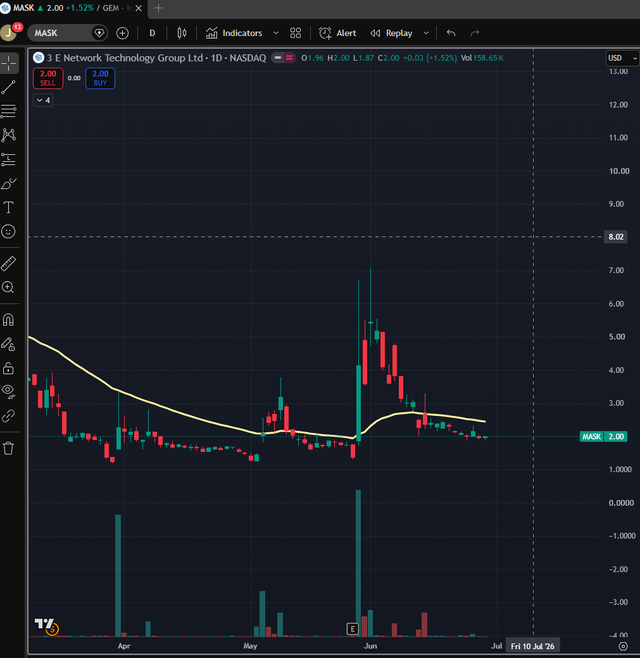Expand the Replay options dropdown arrow
Image resolution: width=640 pixels, height=658 pixels.
[426, 33]
